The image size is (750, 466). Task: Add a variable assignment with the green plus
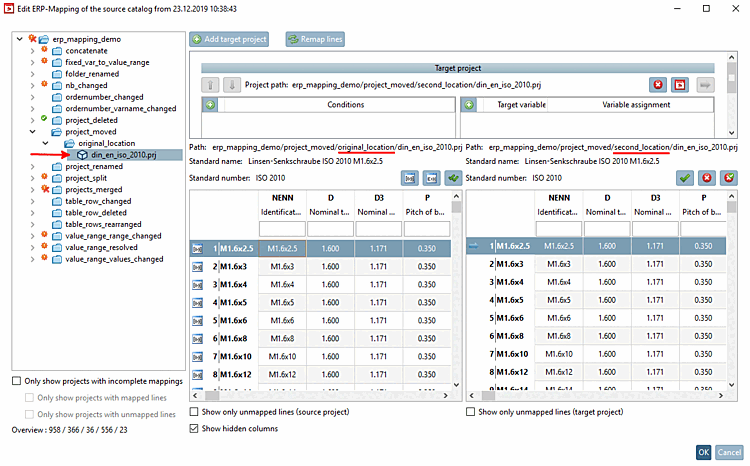point(469,105)
